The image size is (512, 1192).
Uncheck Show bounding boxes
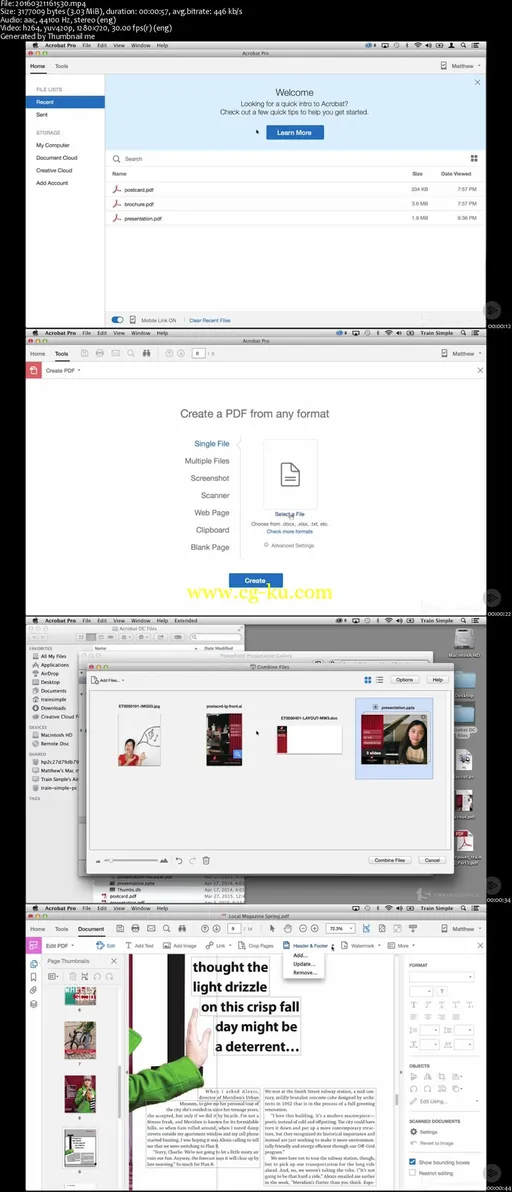click(412, 1162)
